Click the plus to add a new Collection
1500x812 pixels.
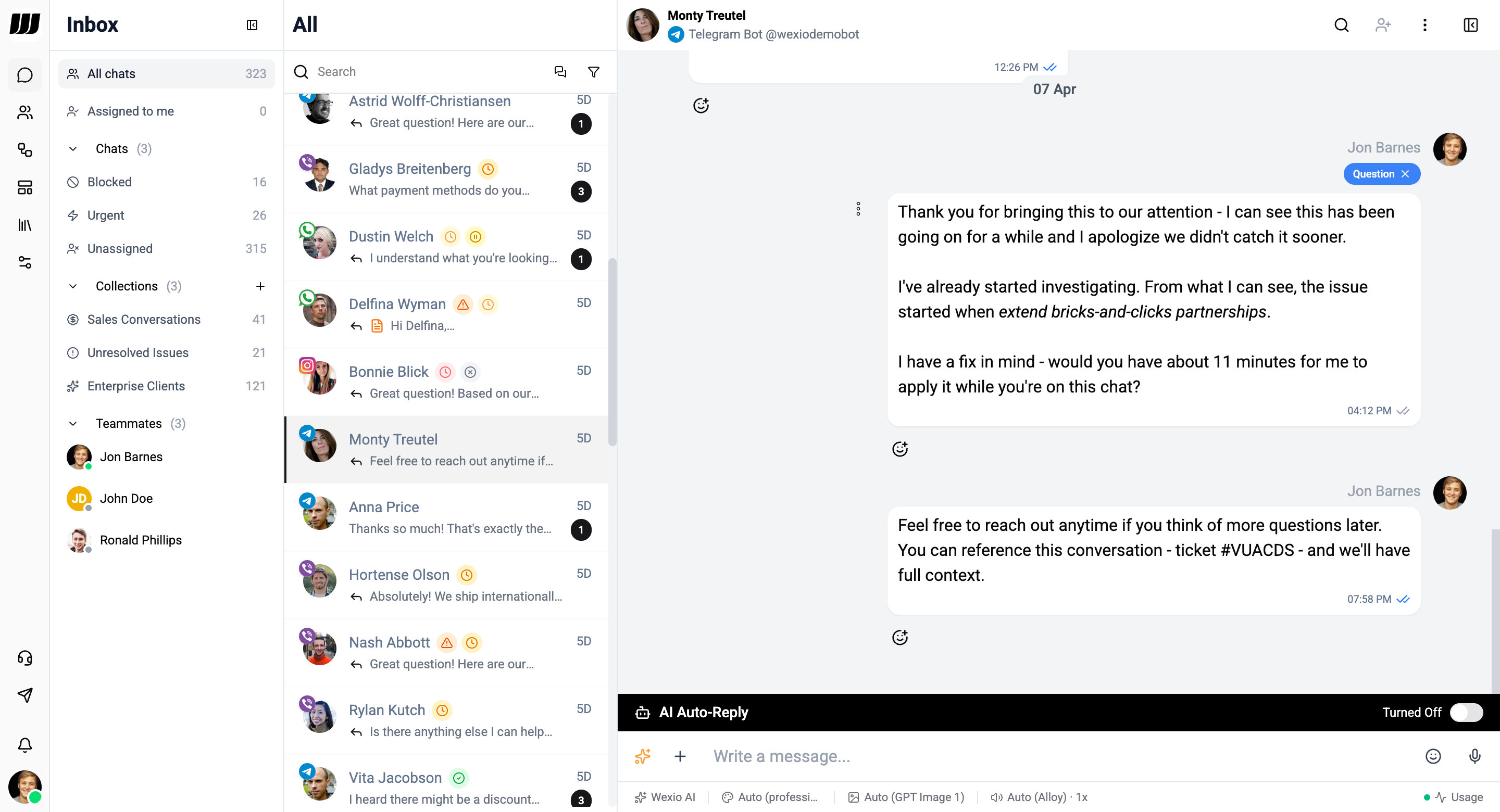click(260, 286)
